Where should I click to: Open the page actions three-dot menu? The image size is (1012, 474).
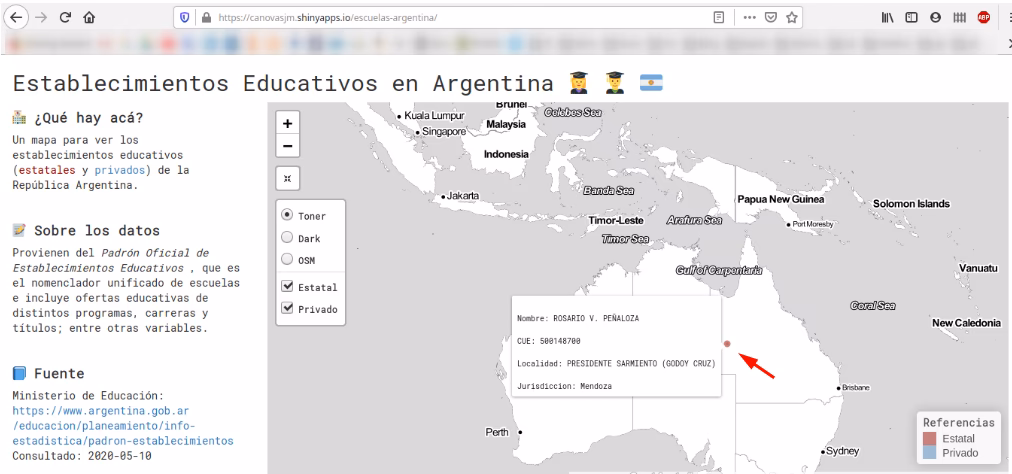coord(767,17)
